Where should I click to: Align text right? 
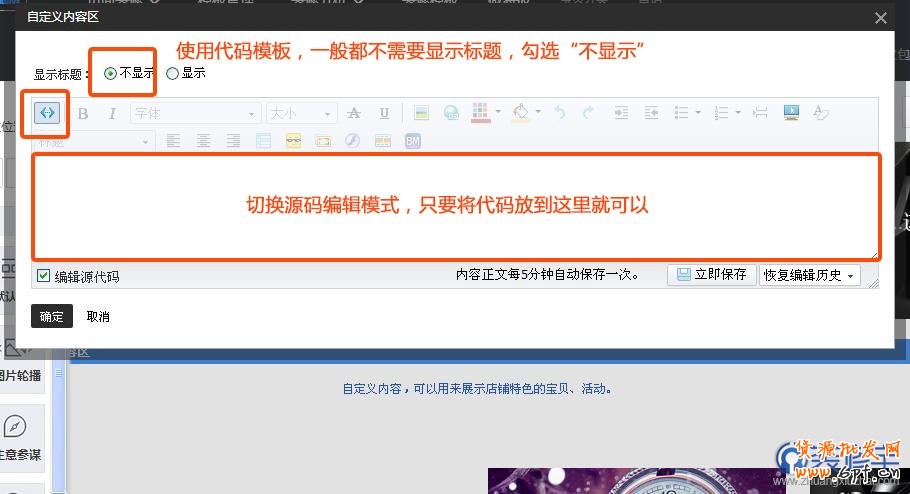pyautogui.click(x=233, y=141)
